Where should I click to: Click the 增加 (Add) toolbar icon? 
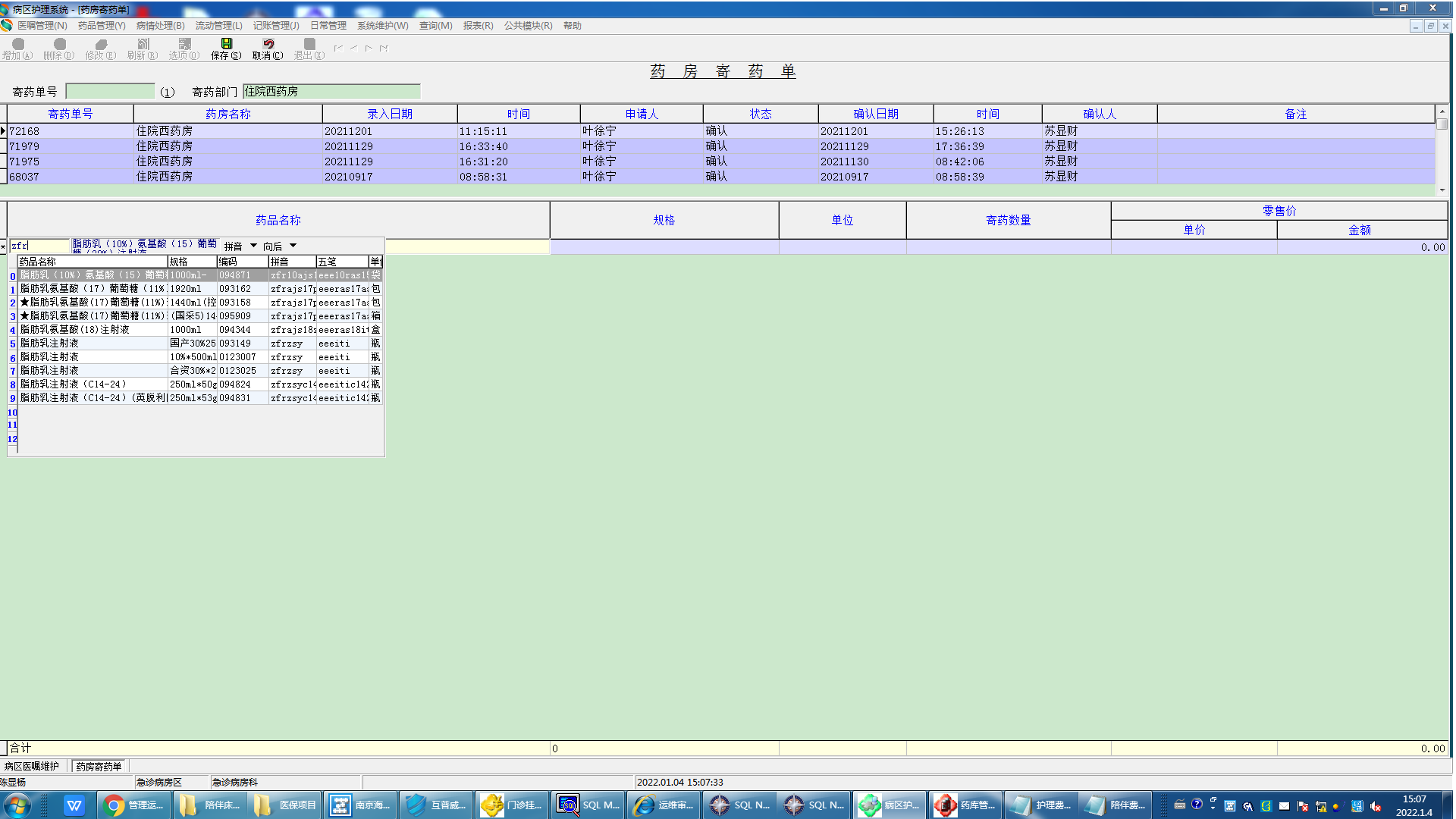point(18,44)
